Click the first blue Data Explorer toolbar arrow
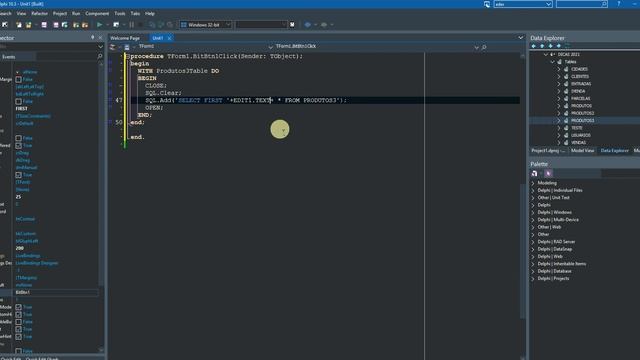Viewport: 640px width, 360px height. tap(533, 46)
